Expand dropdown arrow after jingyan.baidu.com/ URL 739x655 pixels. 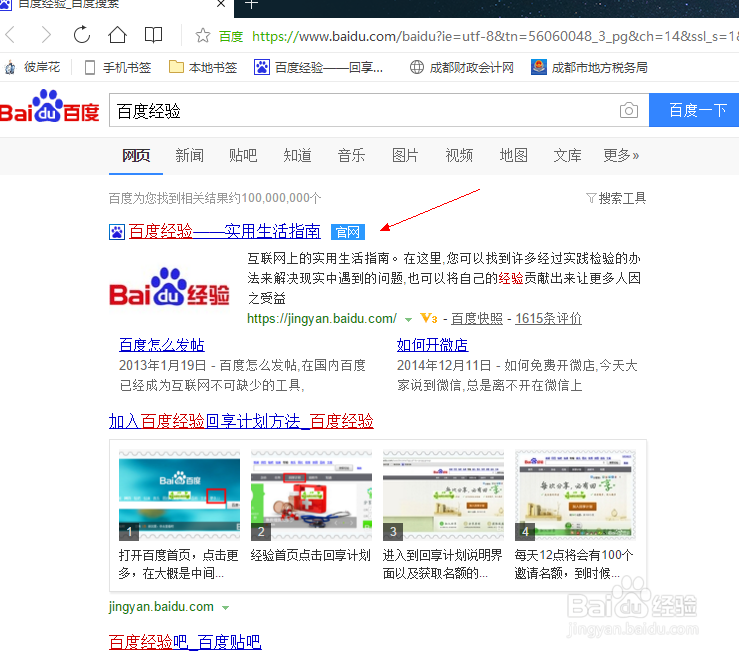point(409,319)
